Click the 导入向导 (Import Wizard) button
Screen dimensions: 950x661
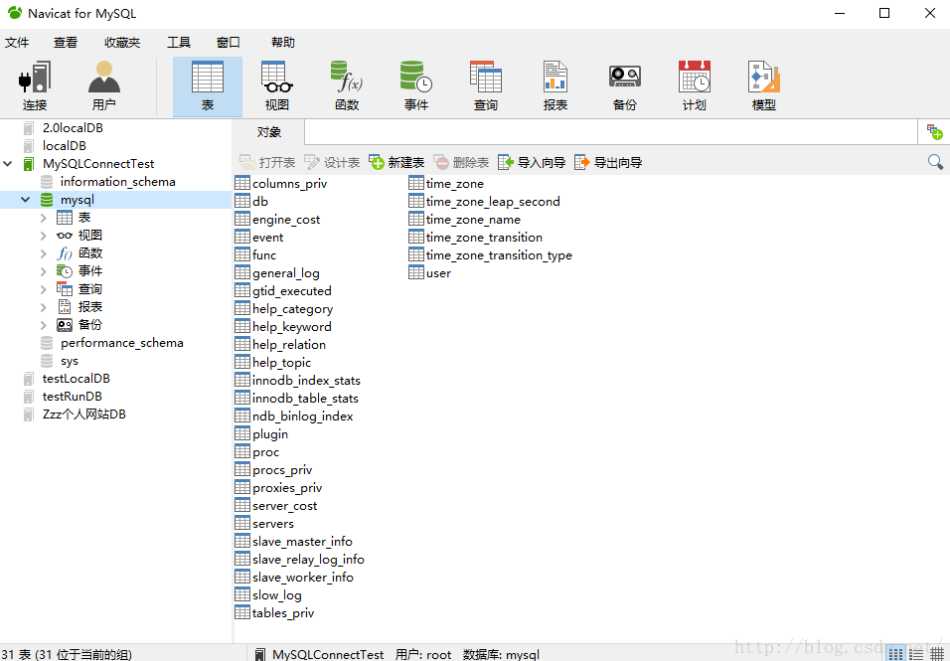(x=532, y=162)
